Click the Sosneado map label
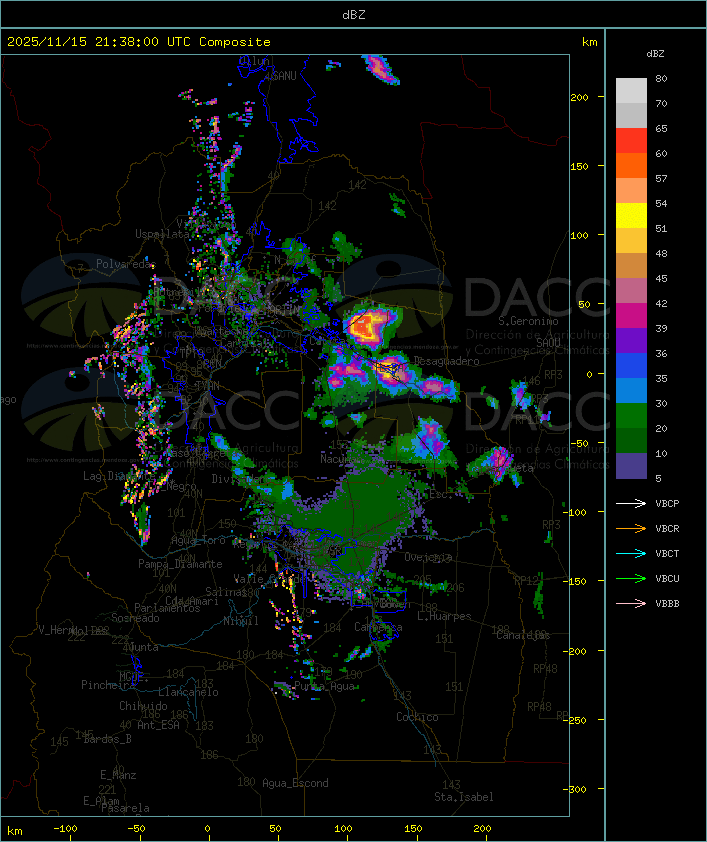 (x=135, y=618)
